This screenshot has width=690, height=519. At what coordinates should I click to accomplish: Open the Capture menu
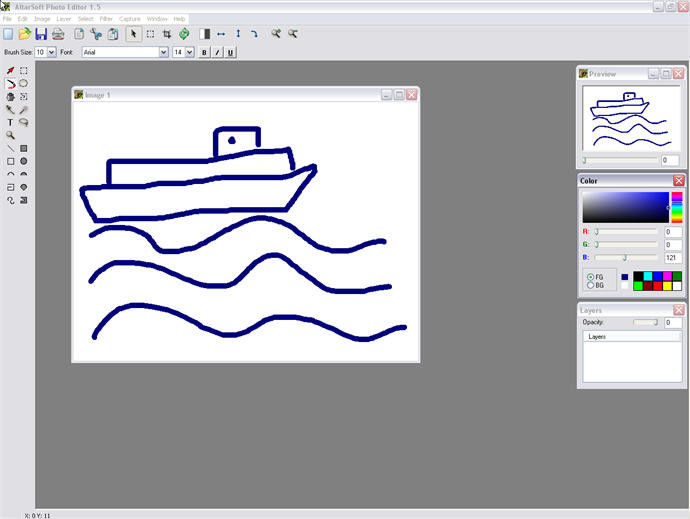pos(130,19)
